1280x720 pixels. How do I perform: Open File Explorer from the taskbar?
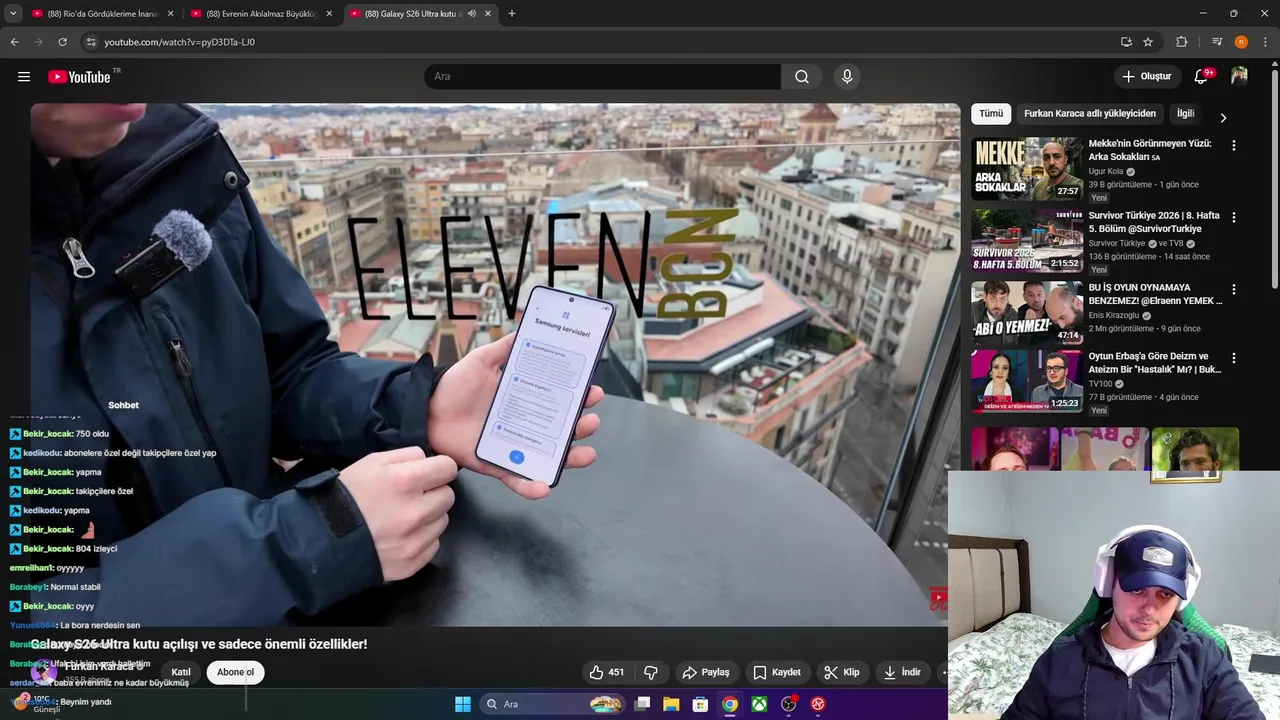tap(672, 704)
